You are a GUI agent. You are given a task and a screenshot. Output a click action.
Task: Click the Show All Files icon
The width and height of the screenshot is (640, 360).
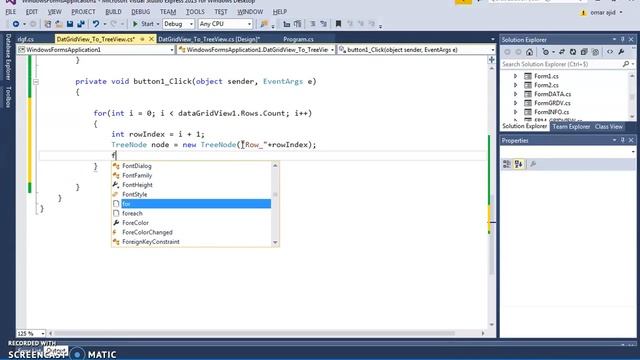point(596,52)
